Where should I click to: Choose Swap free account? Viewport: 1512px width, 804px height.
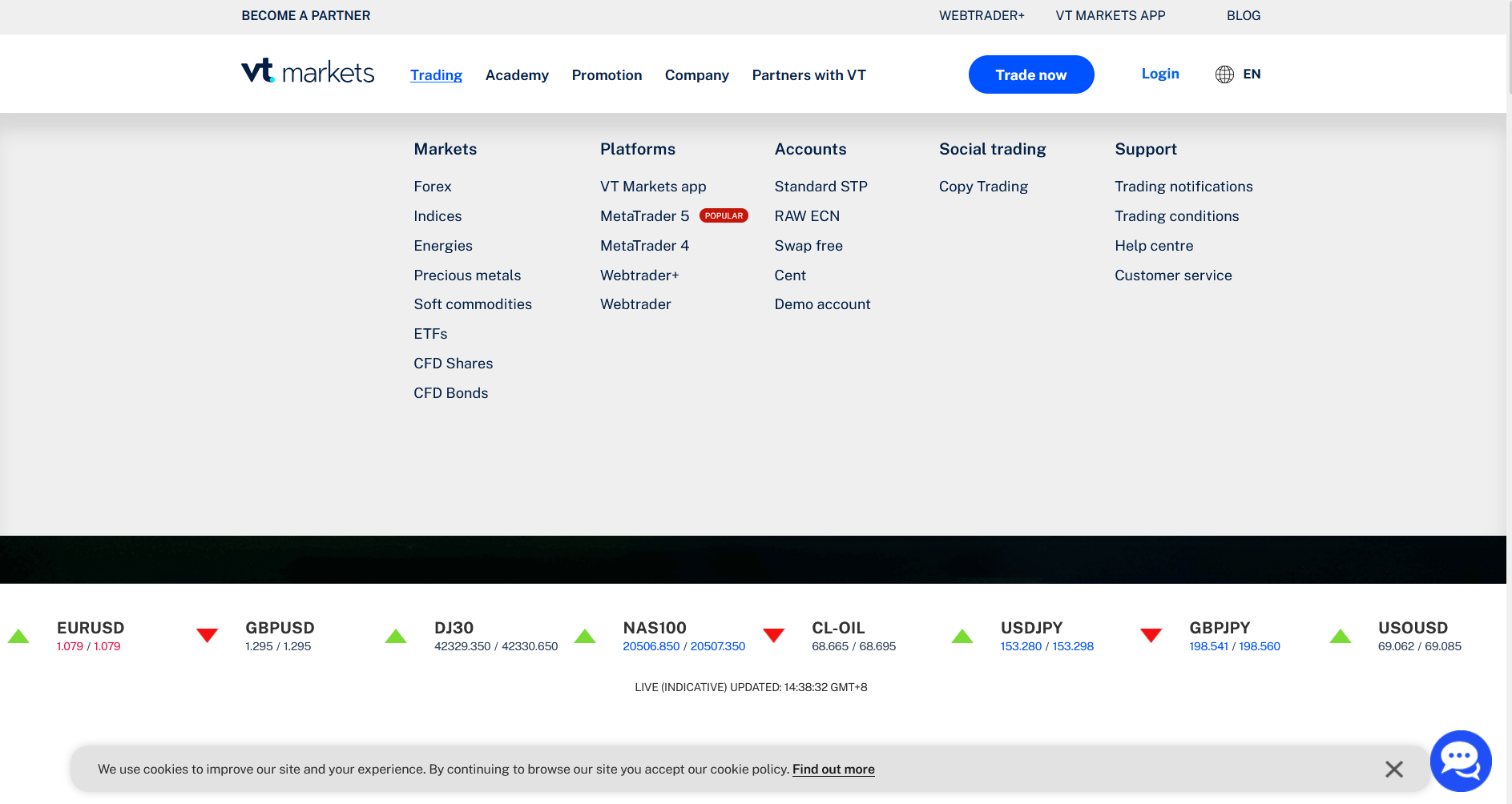click(808, 246)
